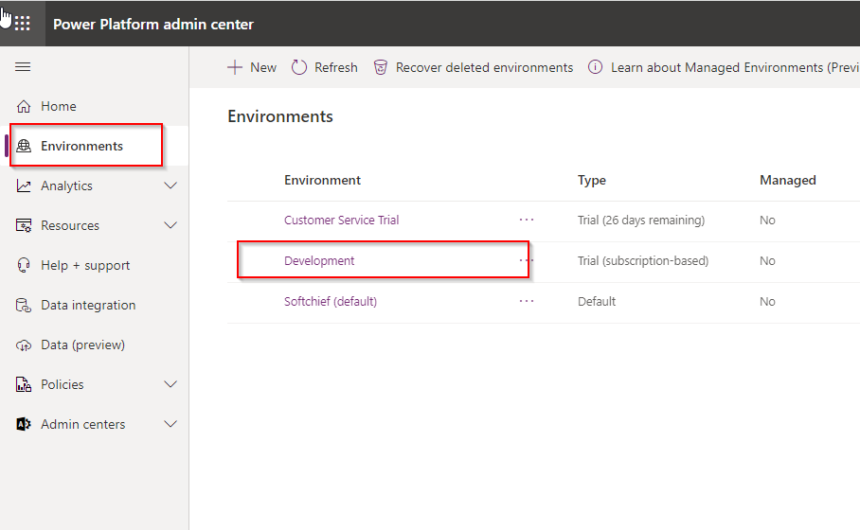Expand the Policies menu chevron

[171, 385]
